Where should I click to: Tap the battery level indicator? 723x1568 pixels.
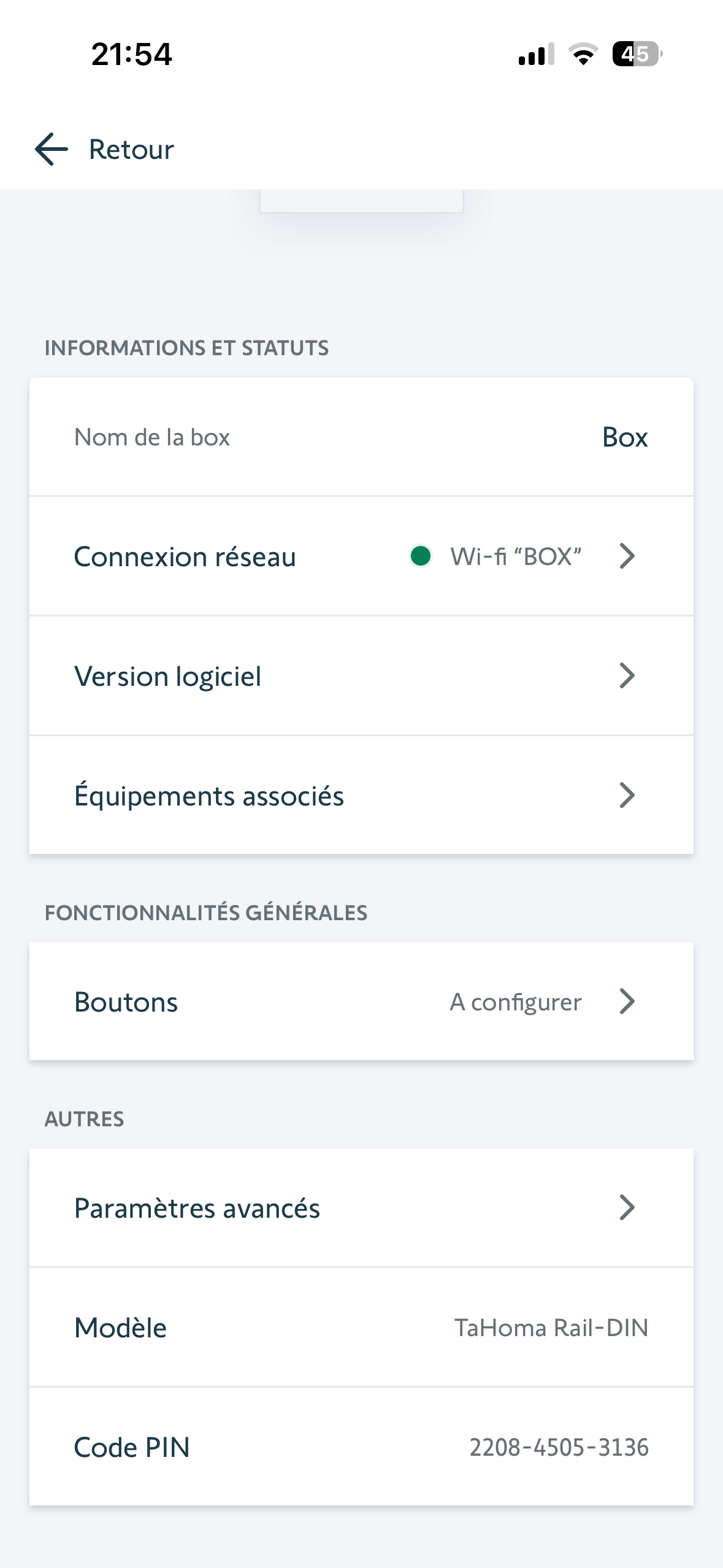pyautogui.click(x=637, y=54)
